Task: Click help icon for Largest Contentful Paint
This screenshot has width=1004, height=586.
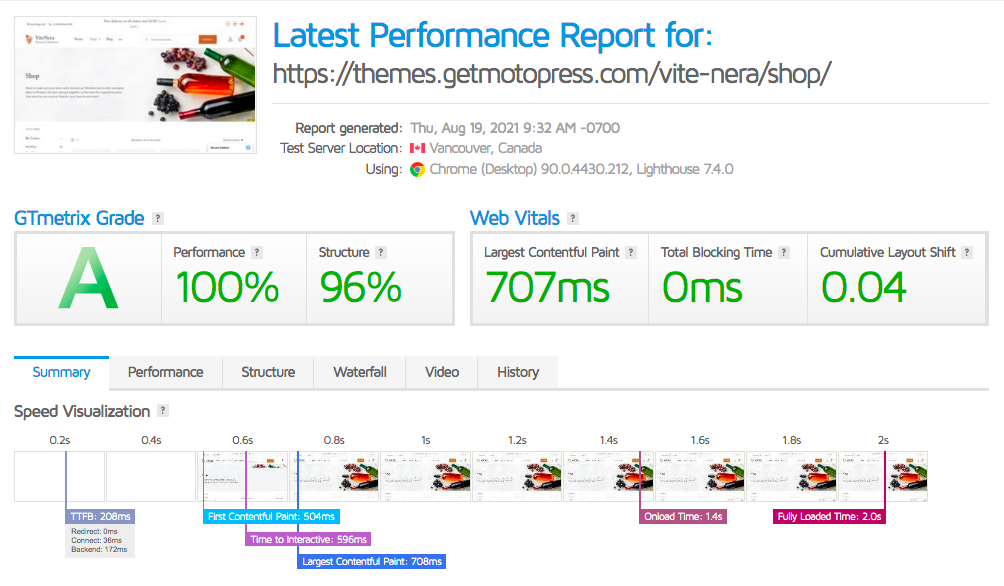Action: [x=631, y=253]
